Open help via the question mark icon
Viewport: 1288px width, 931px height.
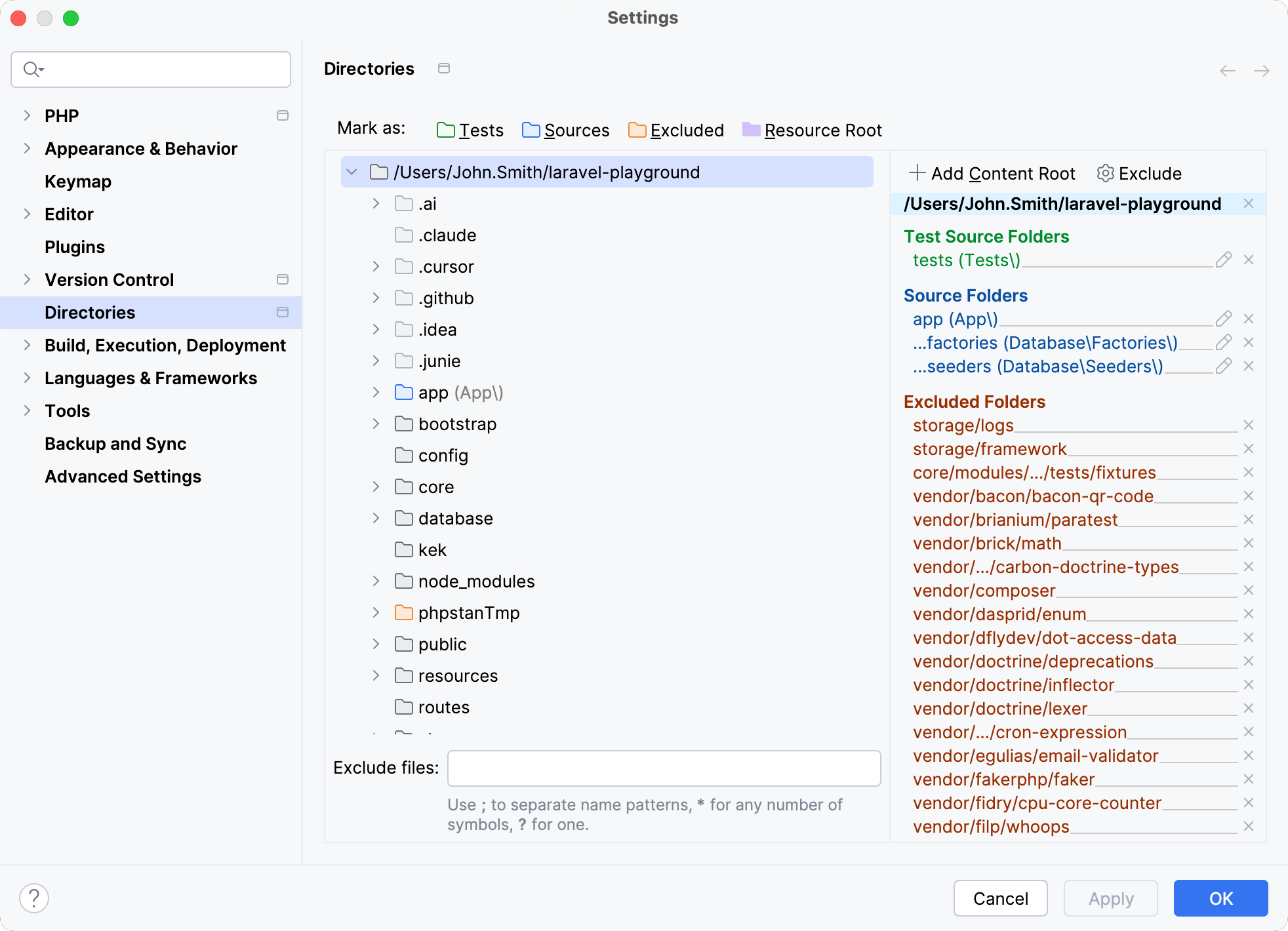35,898
